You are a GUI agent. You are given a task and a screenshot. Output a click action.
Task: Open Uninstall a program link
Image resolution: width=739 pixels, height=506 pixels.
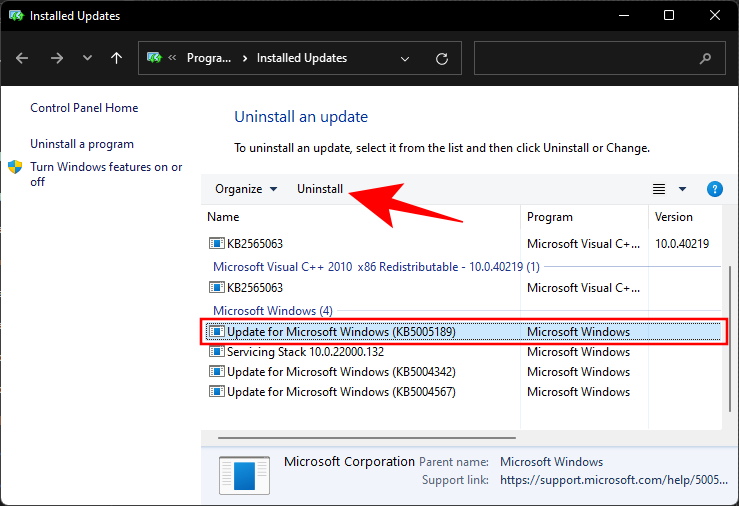coord(82,144)
